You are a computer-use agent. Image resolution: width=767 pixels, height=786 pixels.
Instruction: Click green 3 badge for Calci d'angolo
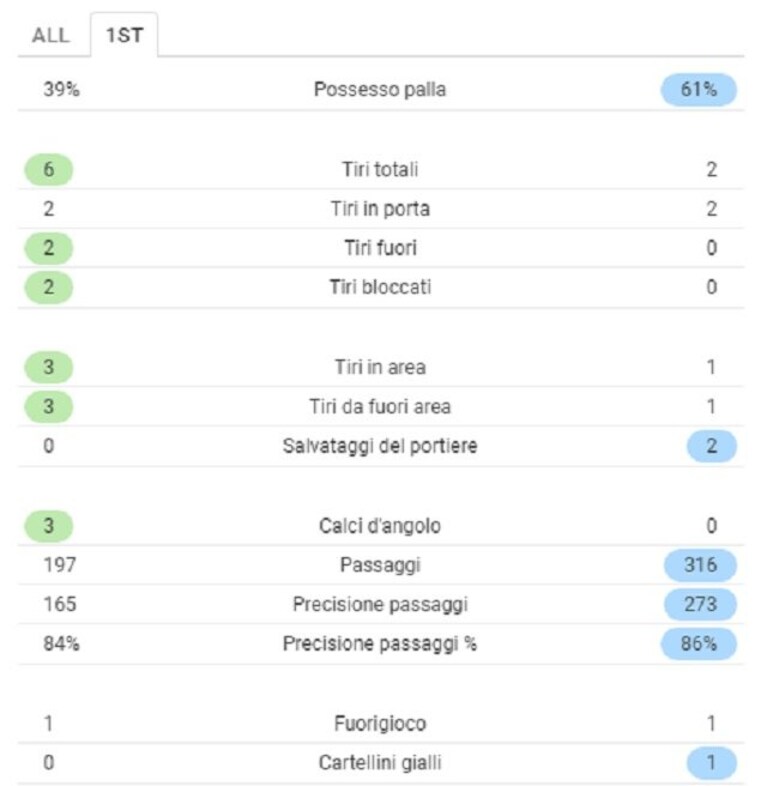tap(49, 526)
